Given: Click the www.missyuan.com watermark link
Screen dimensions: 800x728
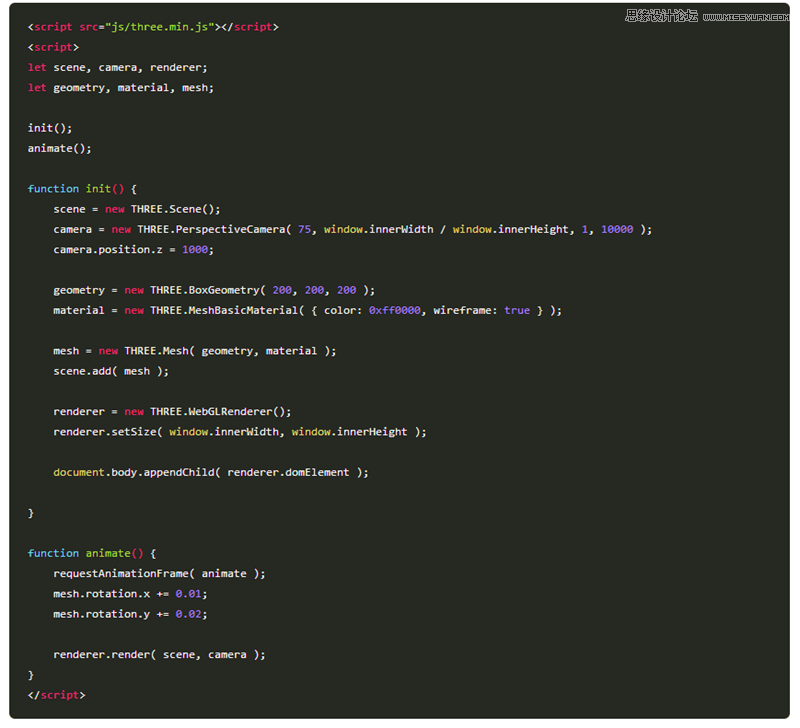Looking at the screenshot, I should pyautogui.click(x=745, y=17).
